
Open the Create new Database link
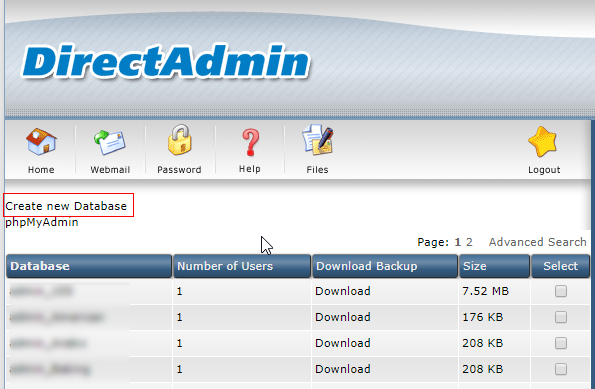coord(66,206)
